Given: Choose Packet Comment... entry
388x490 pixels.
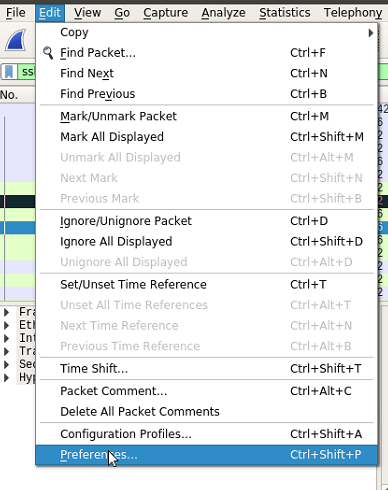Looking at the screenshot, I should 207,391.
